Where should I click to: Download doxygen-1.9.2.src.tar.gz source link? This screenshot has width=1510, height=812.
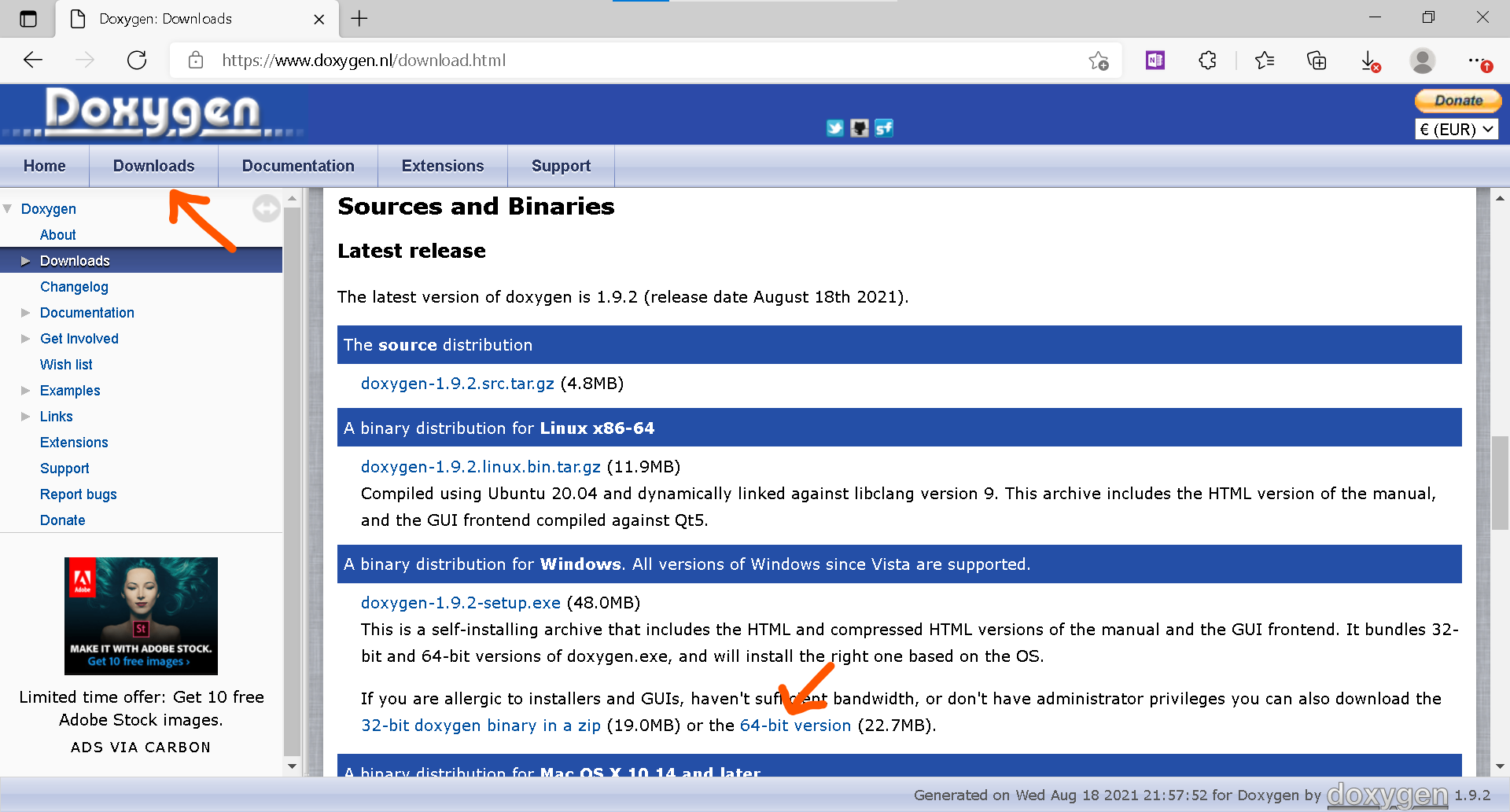[458, 384]
